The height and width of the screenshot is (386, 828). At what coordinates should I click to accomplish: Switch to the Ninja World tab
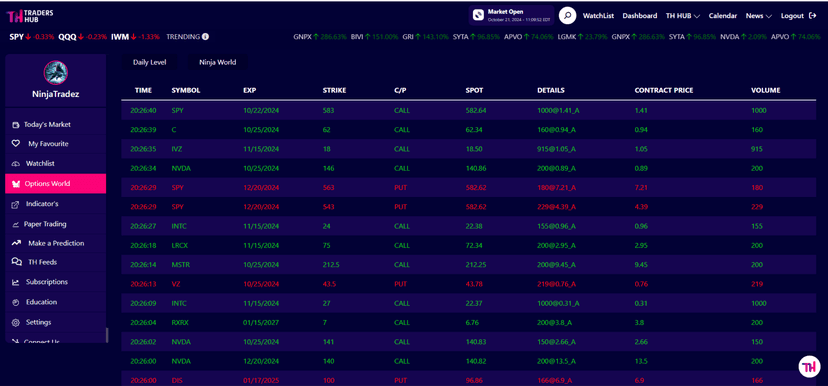[x=218, y=62]
